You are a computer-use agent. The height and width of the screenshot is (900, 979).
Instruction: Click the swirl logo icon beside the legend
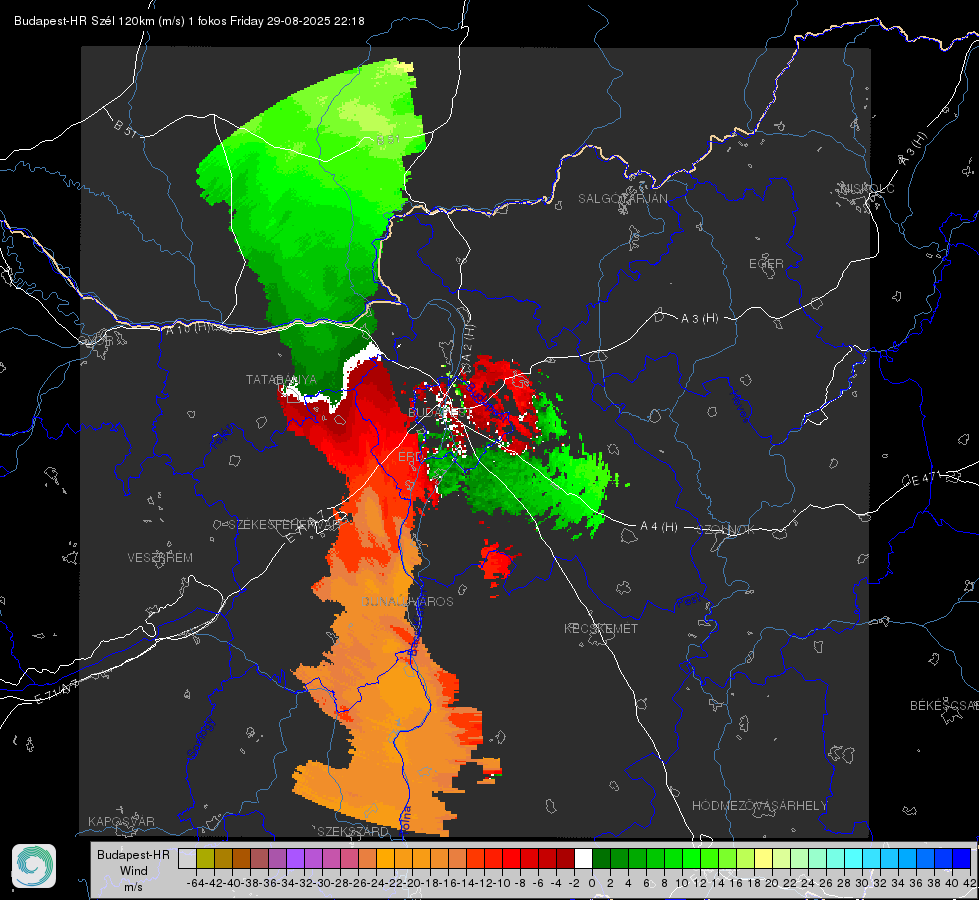(34, 866)
